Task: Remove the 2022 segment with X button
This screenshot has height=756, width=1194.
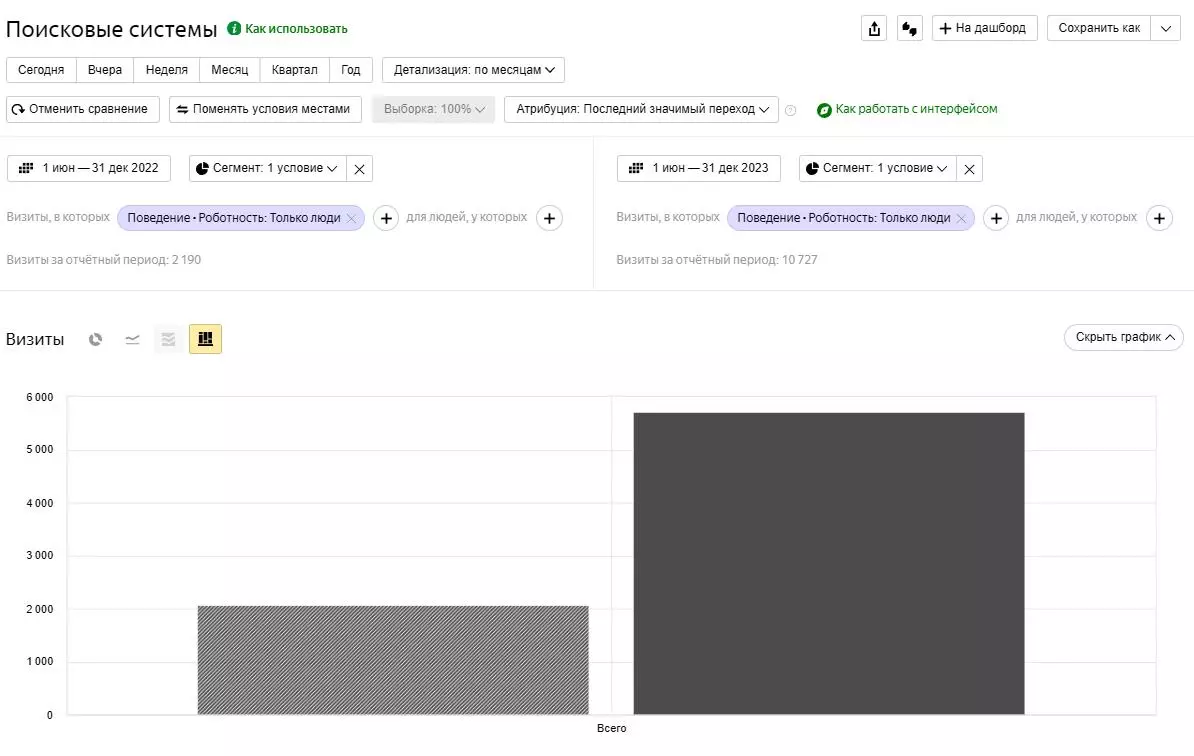Action: [x=360, y=169]
